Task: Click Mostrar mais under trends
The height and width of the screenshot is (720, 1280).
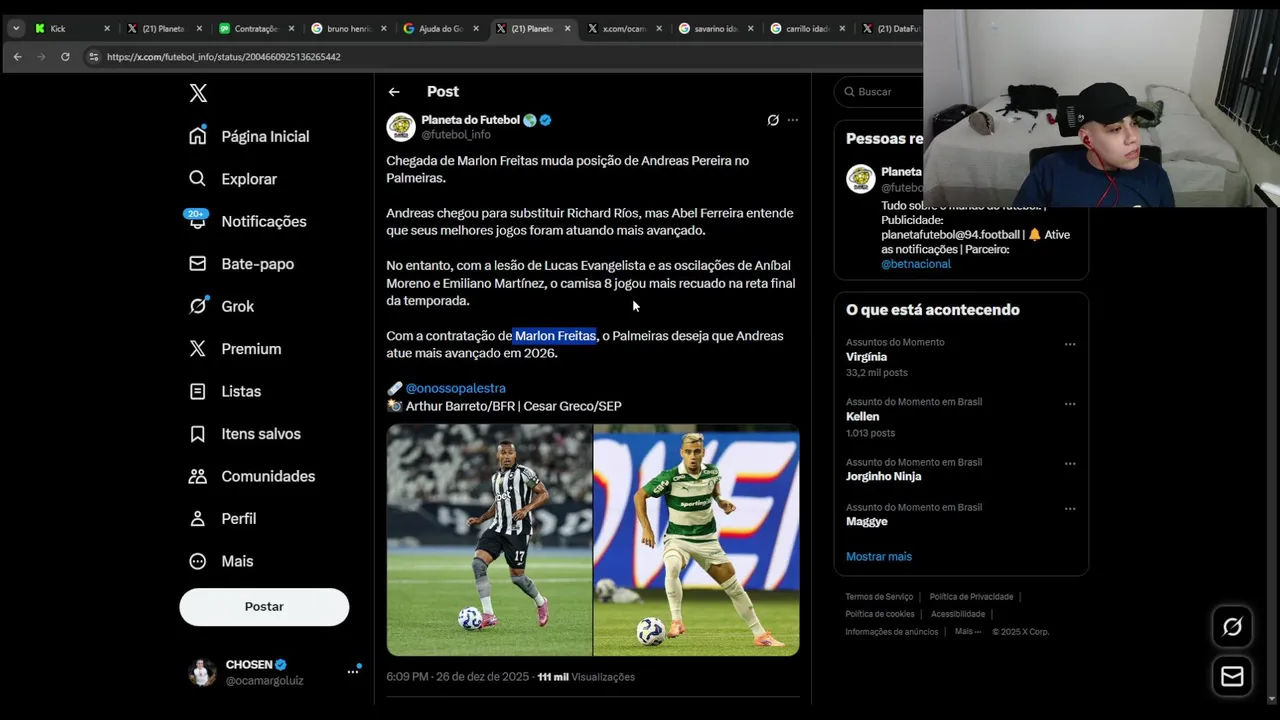Action: 879,557
